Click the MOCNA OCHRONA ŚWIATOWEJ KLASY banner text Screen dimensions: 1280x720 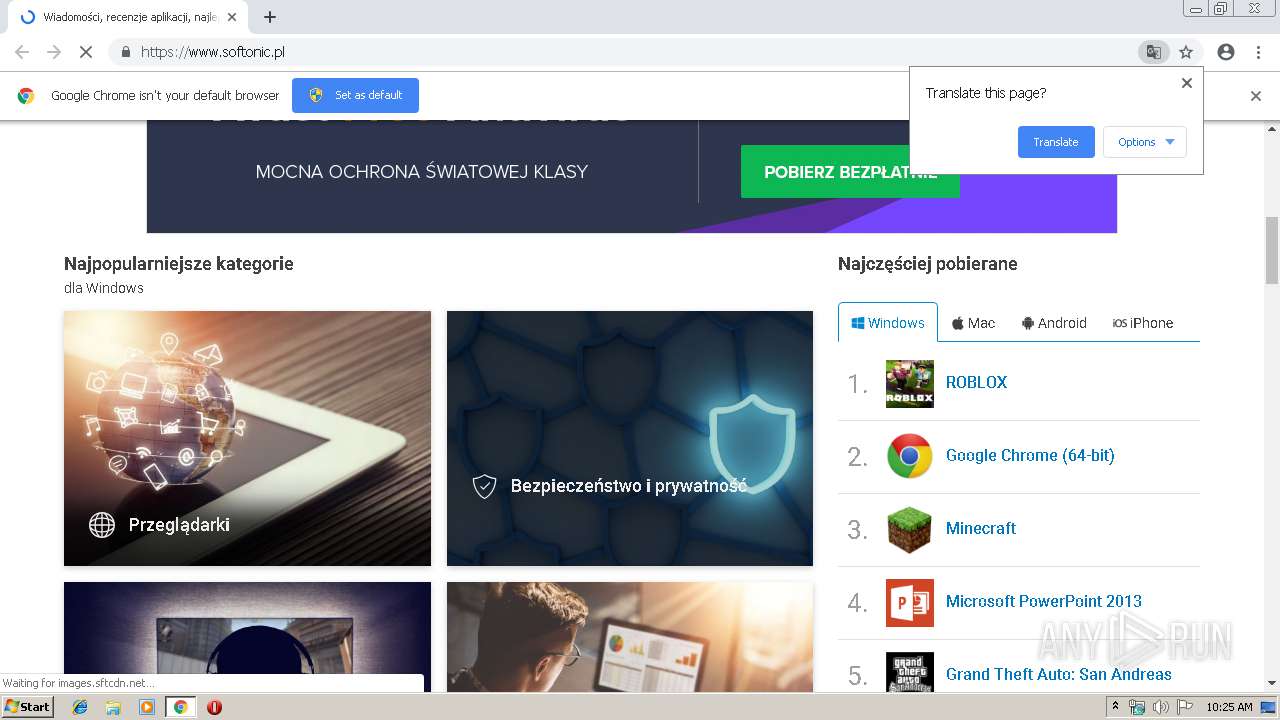pyautogui.click(x=421, y=172)
